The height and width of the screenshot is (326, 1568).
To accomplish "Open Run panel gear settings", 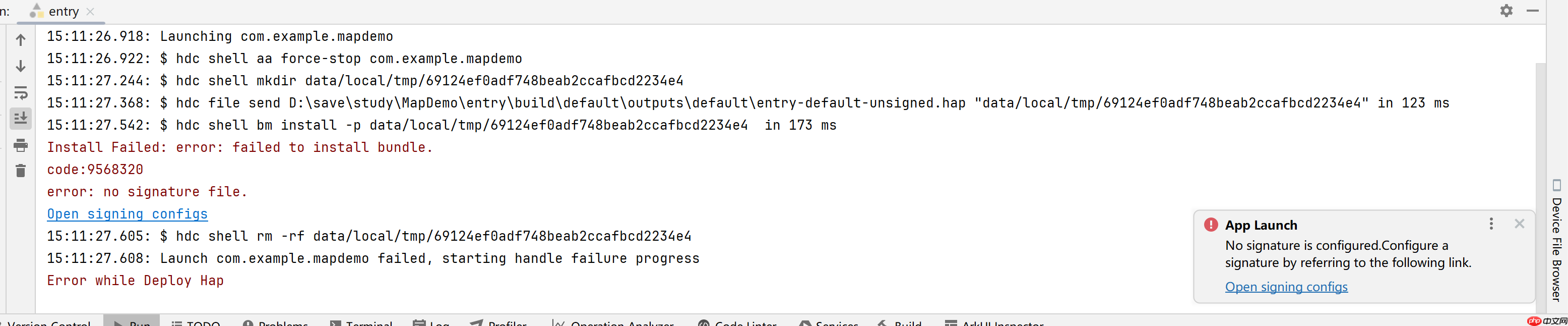I will (x=1506, y=11).
